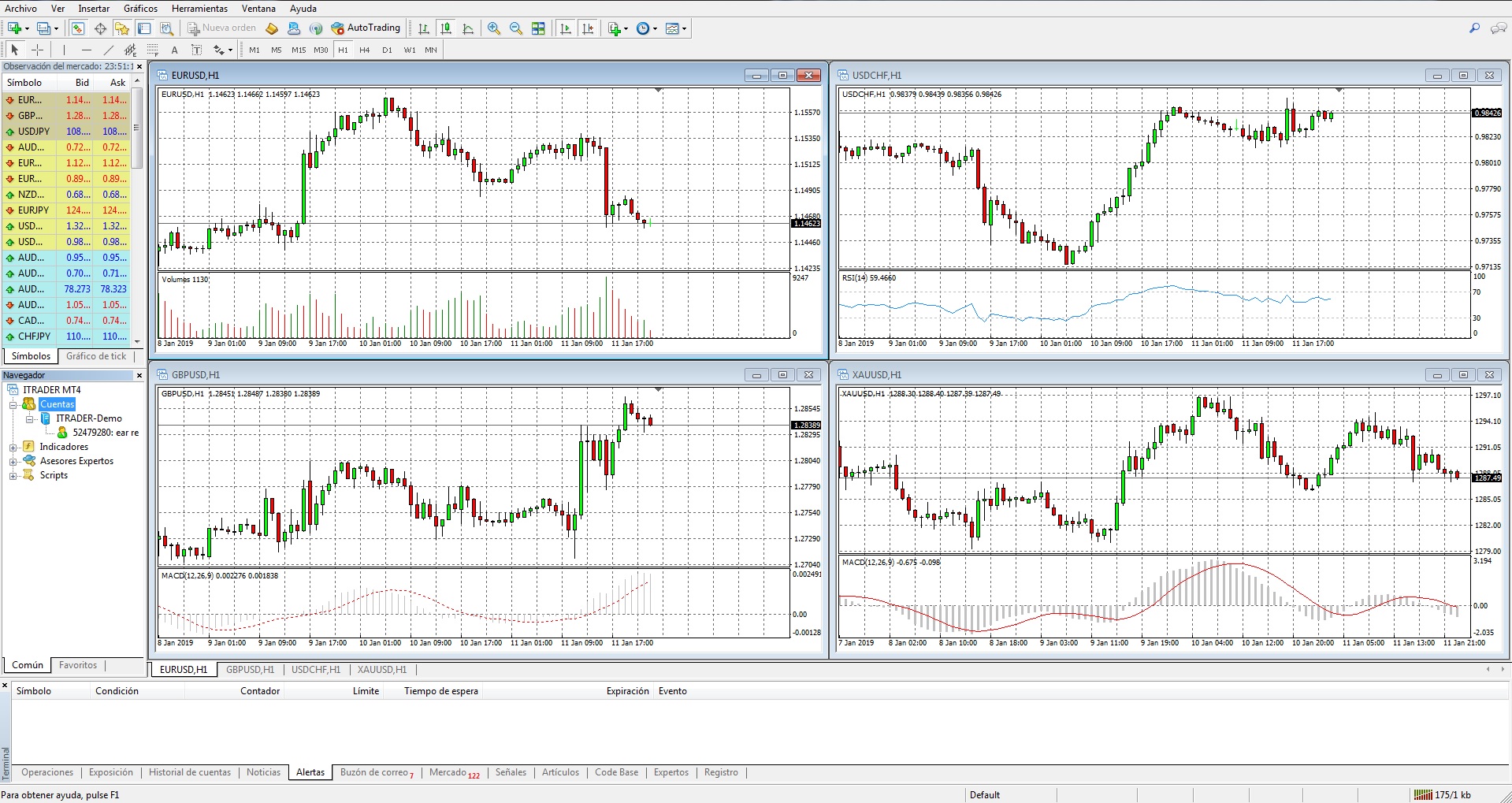Screen dimensions: 1512x803
Task: Select the Fibonacci retracement tool
Action: coord(153,50)
